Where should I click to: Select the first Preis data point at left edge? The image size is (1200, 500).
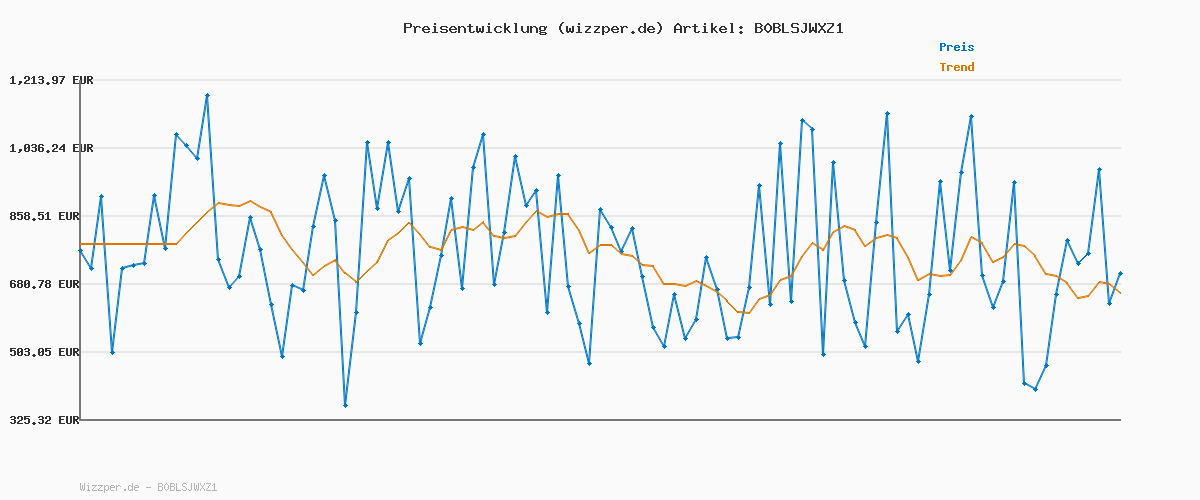[x=80, y=251]
